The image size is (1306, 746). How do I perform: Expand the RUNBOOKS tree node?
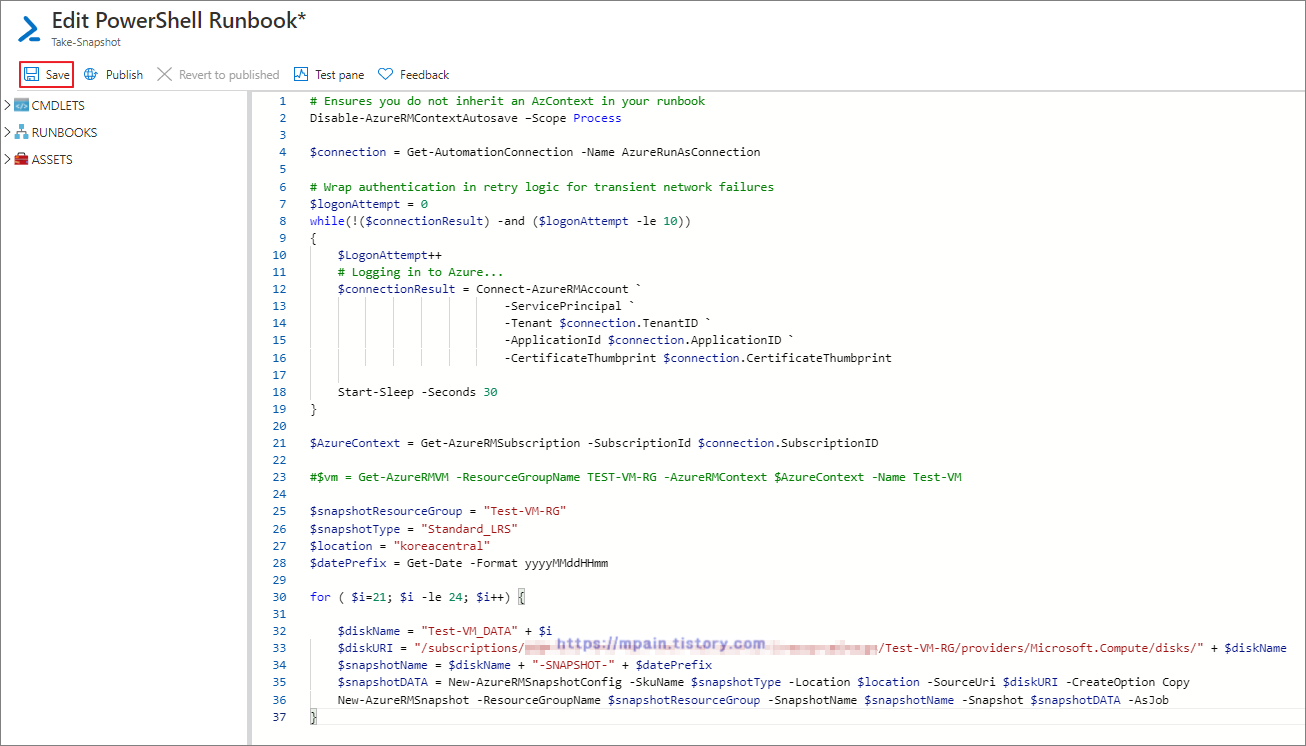click(8, 132)
